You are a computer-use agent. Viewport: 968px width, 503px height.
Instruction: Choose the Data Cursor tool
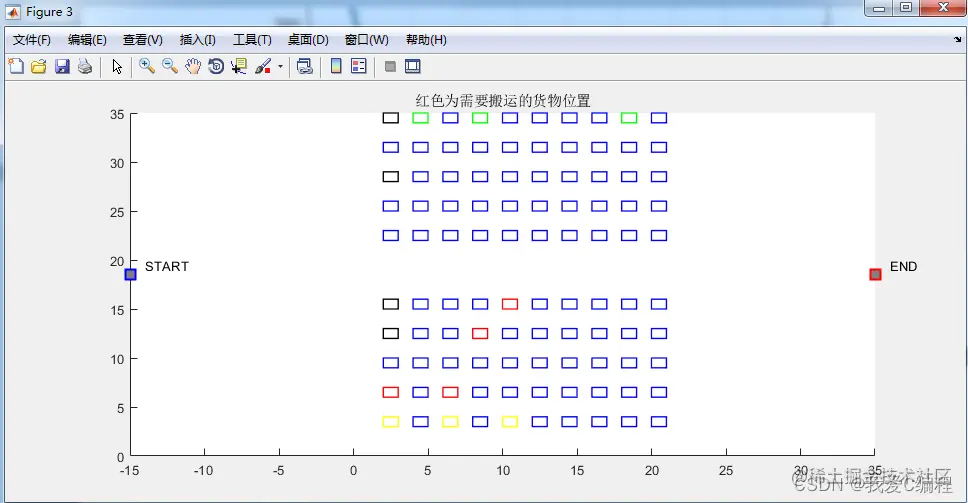click(238, 66)
